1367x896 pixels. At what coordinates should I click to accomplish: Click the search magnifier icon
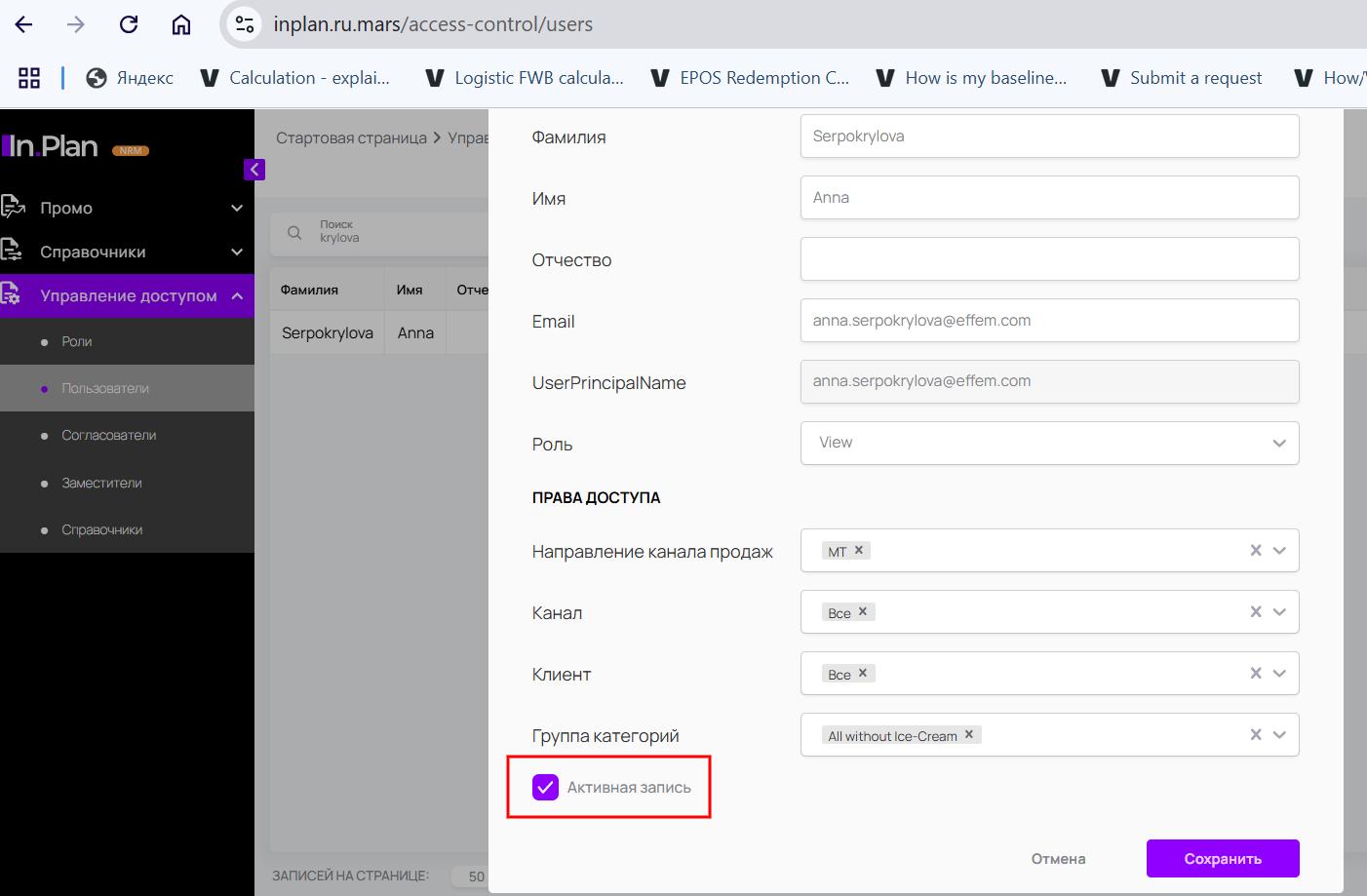pos(294,232)
